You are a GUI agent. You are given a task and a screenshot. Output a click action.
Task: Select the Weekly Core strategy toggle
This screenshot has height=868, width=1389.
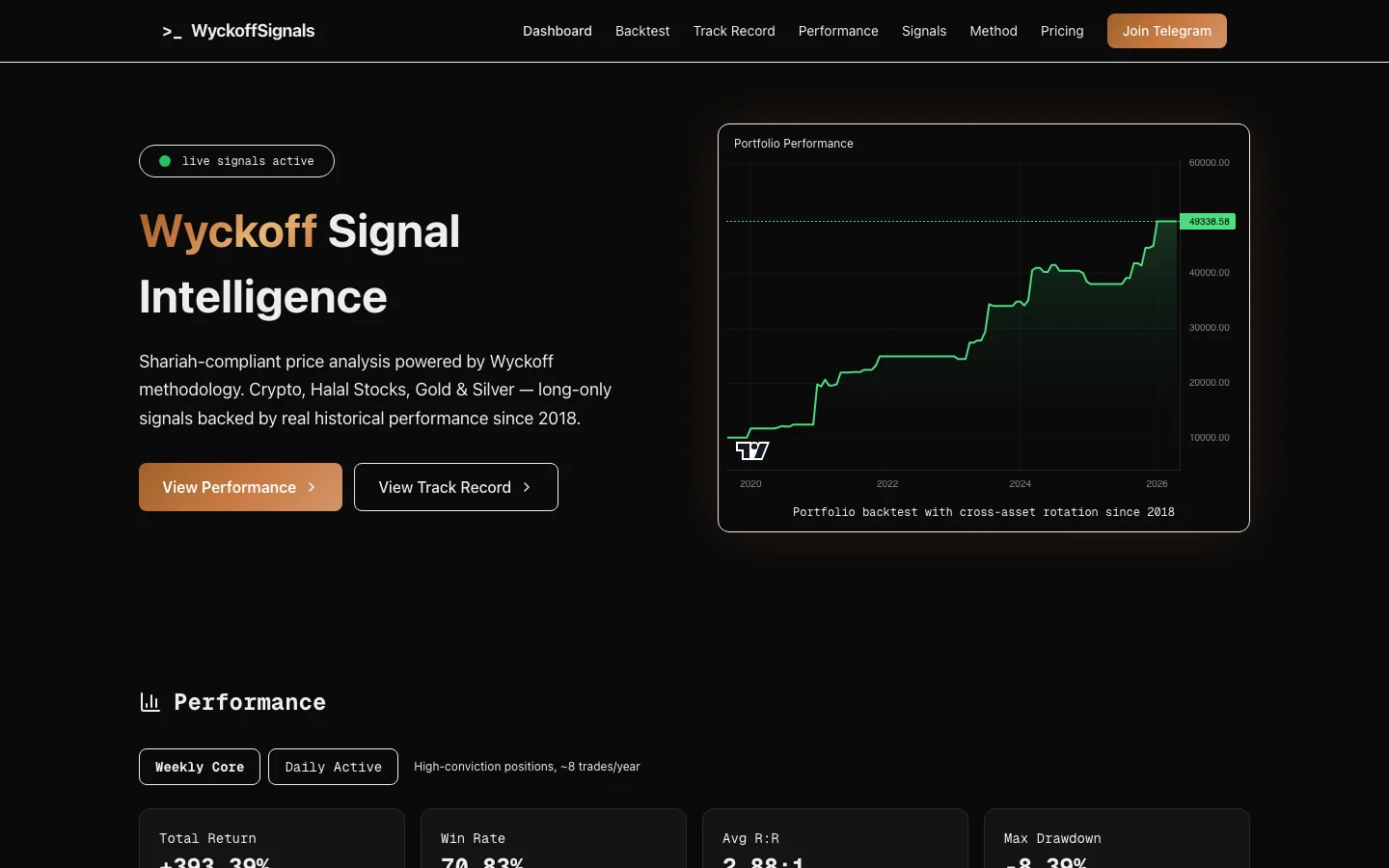coord(200,767)
